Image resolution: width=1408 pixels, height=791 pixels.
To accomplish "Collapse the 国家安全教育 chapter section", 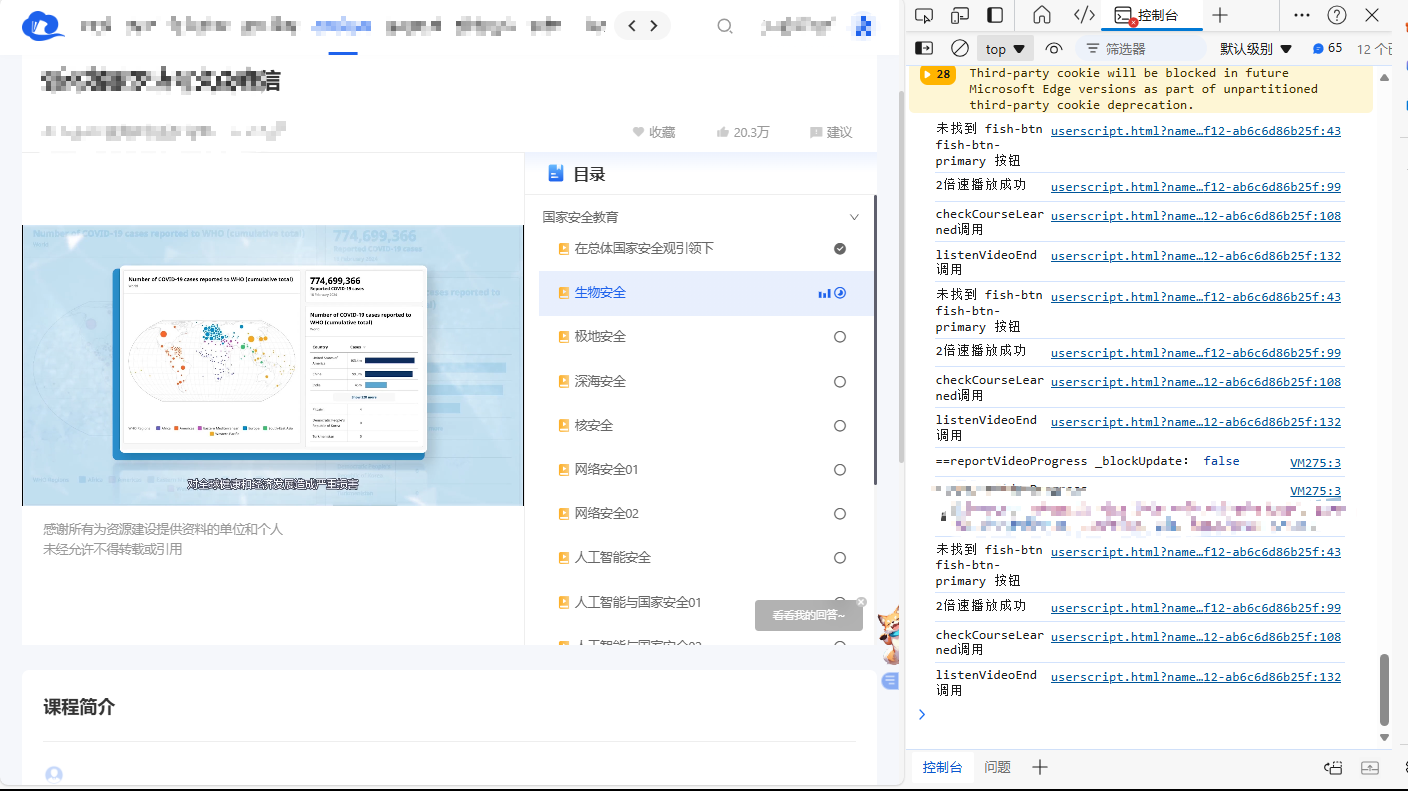I will [854, 217].
